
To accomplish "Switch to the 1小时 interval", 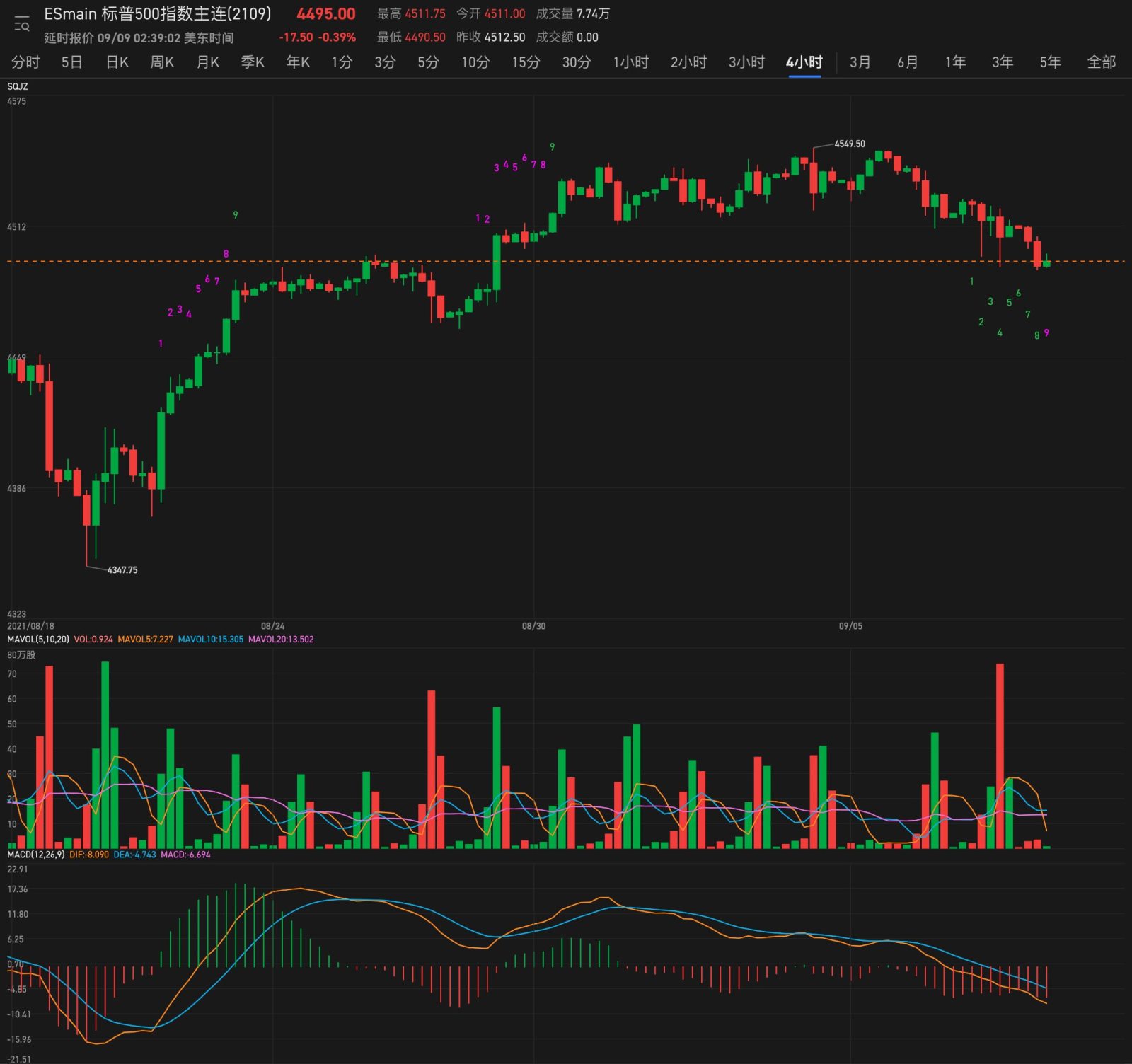I will pos(631,62).
